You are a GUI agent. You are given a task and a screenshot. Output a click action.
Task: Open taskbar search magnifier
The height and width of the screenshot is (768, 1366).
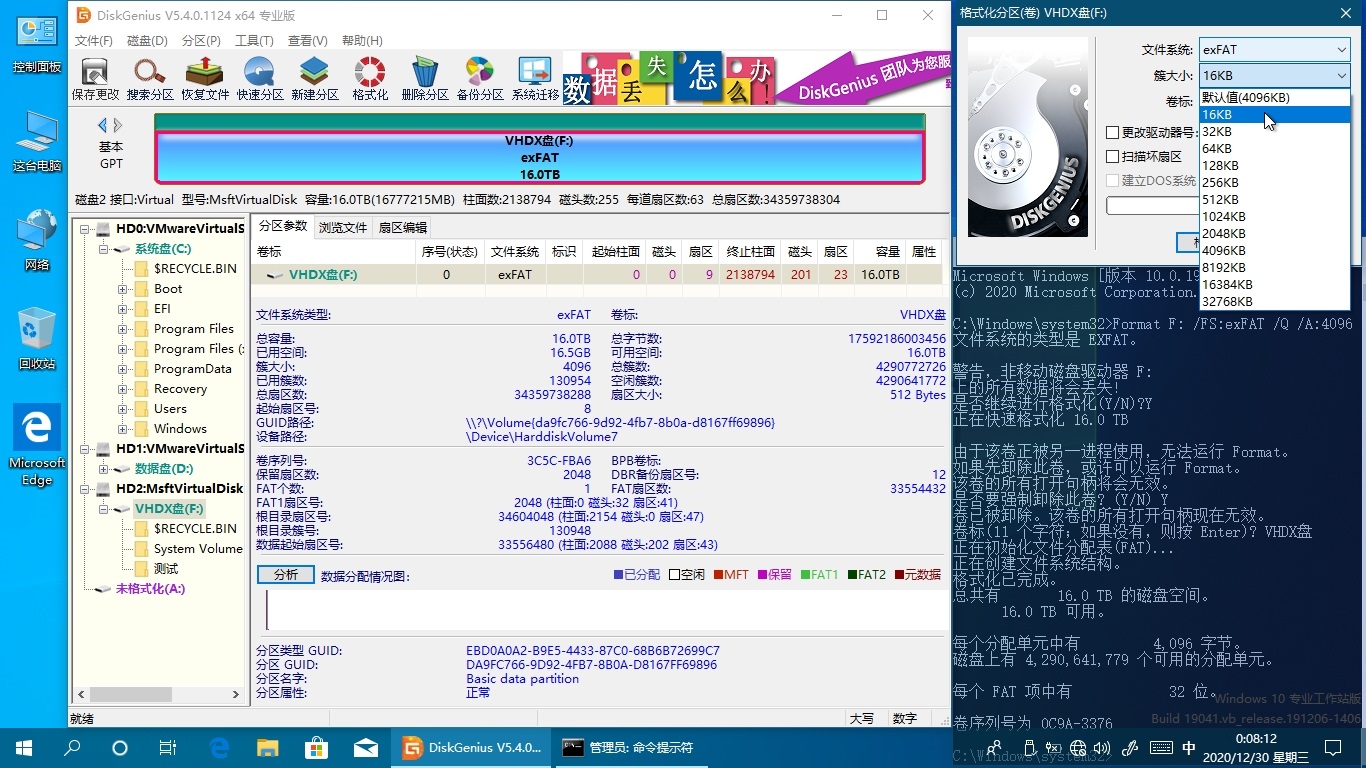tap(72, 747)
